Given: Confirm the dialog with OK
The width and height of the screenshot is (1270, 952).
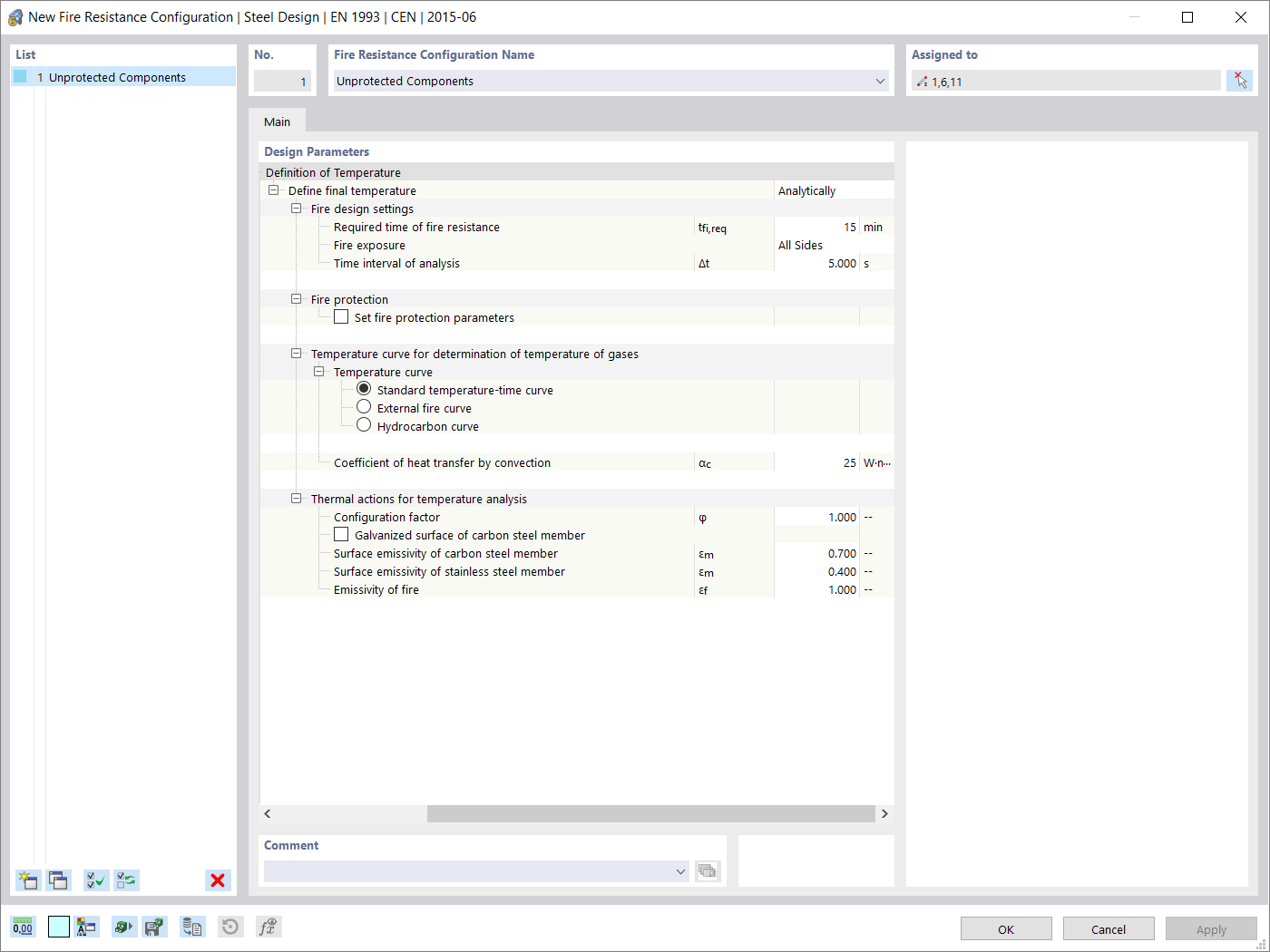Looking at the screenshot, I should (1005, 928).
